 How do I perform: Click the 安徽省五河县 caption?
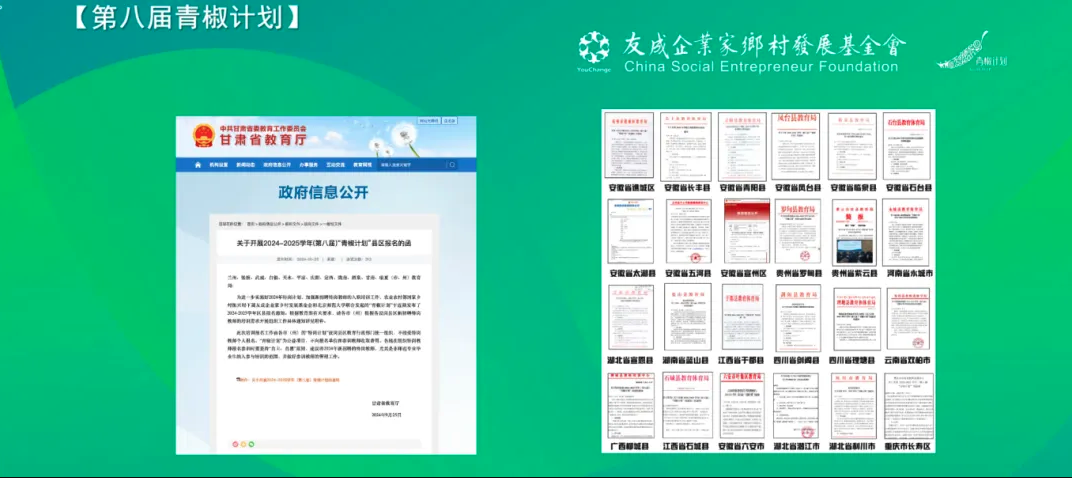pyautogui.click(x=686, y=273)
